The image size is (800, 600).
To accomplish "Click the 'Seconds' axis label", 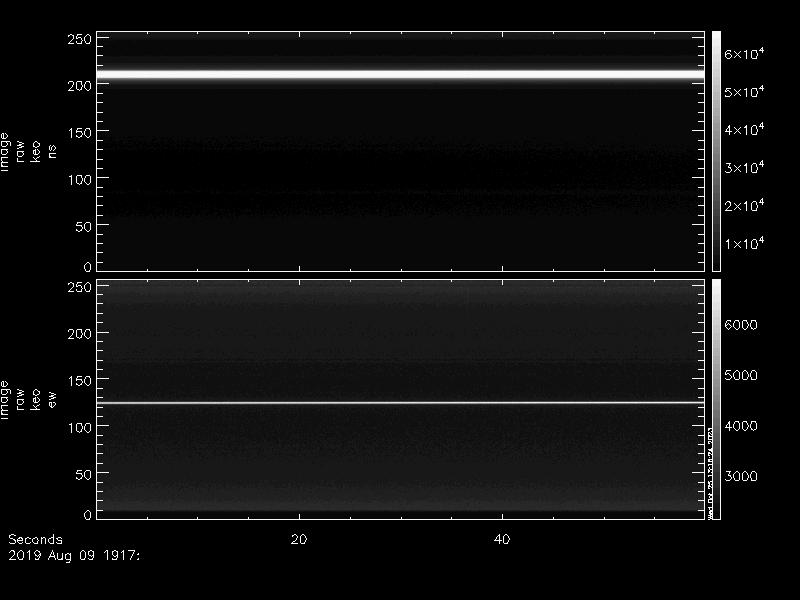I will [x=35, y=539].
